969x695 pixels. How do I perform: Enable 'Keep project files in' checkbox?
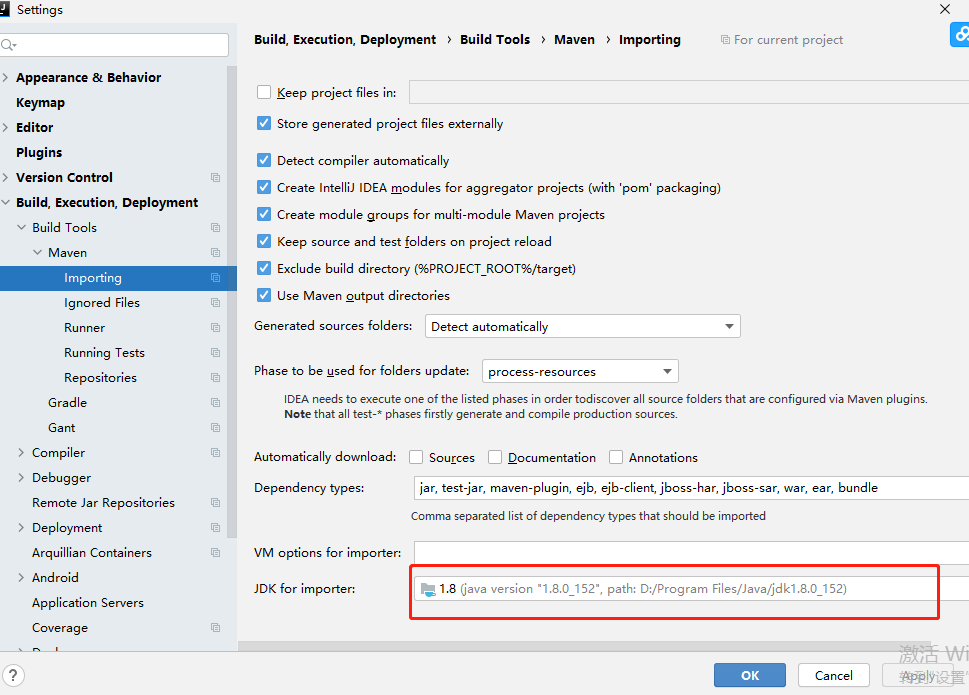point(264,93)
